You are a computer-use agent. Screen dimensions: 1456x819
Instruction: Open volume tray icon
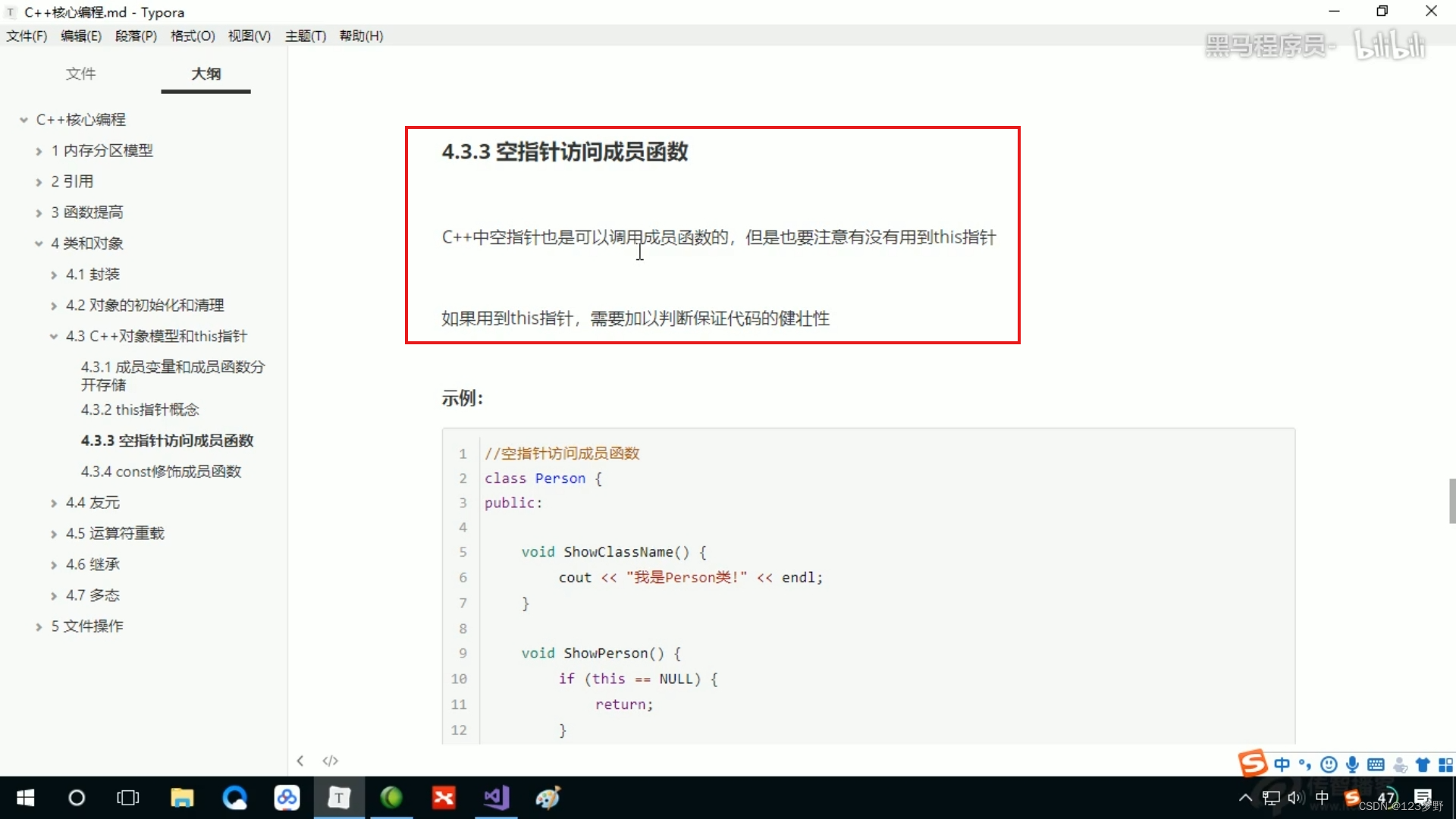pos(1296,798)
